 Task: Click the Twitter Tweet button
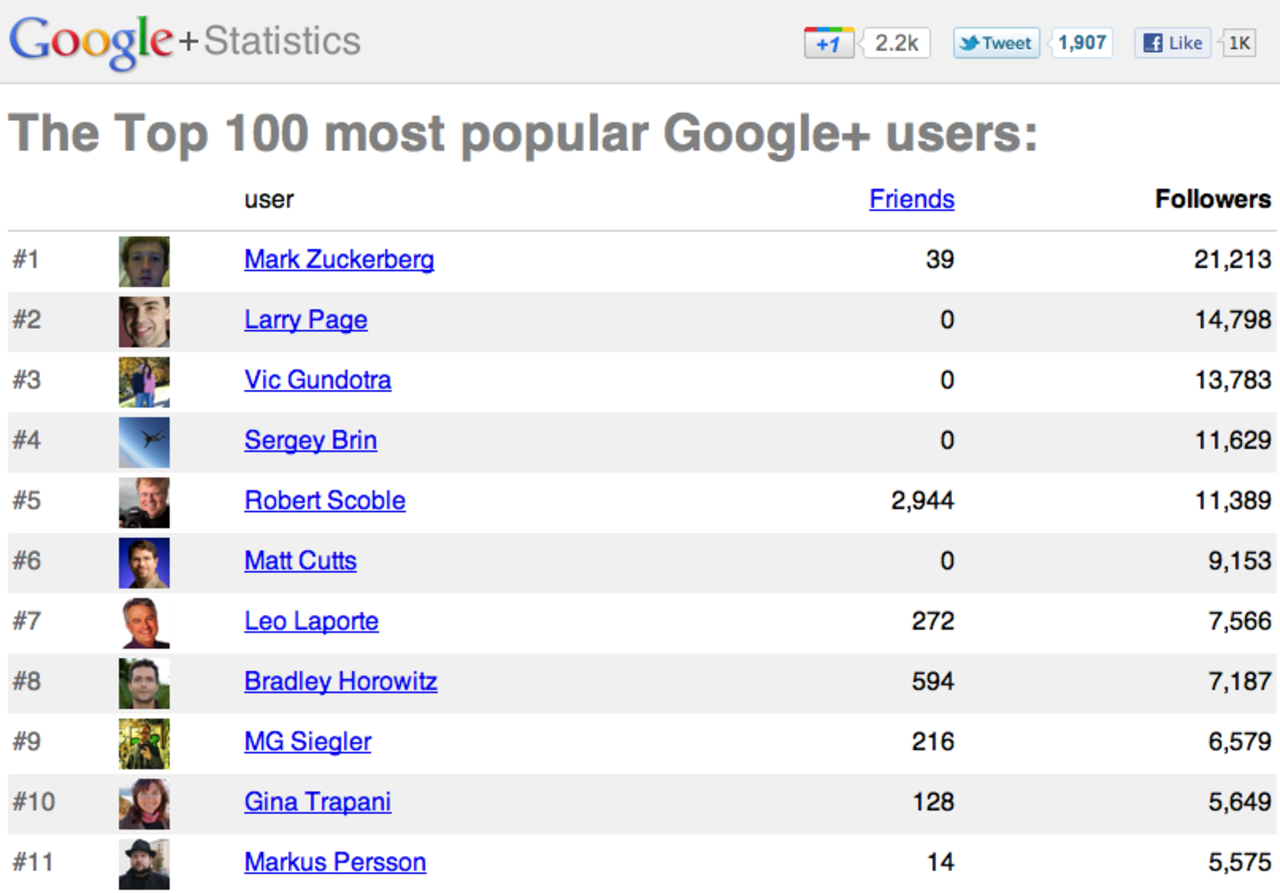coord(996,43)
